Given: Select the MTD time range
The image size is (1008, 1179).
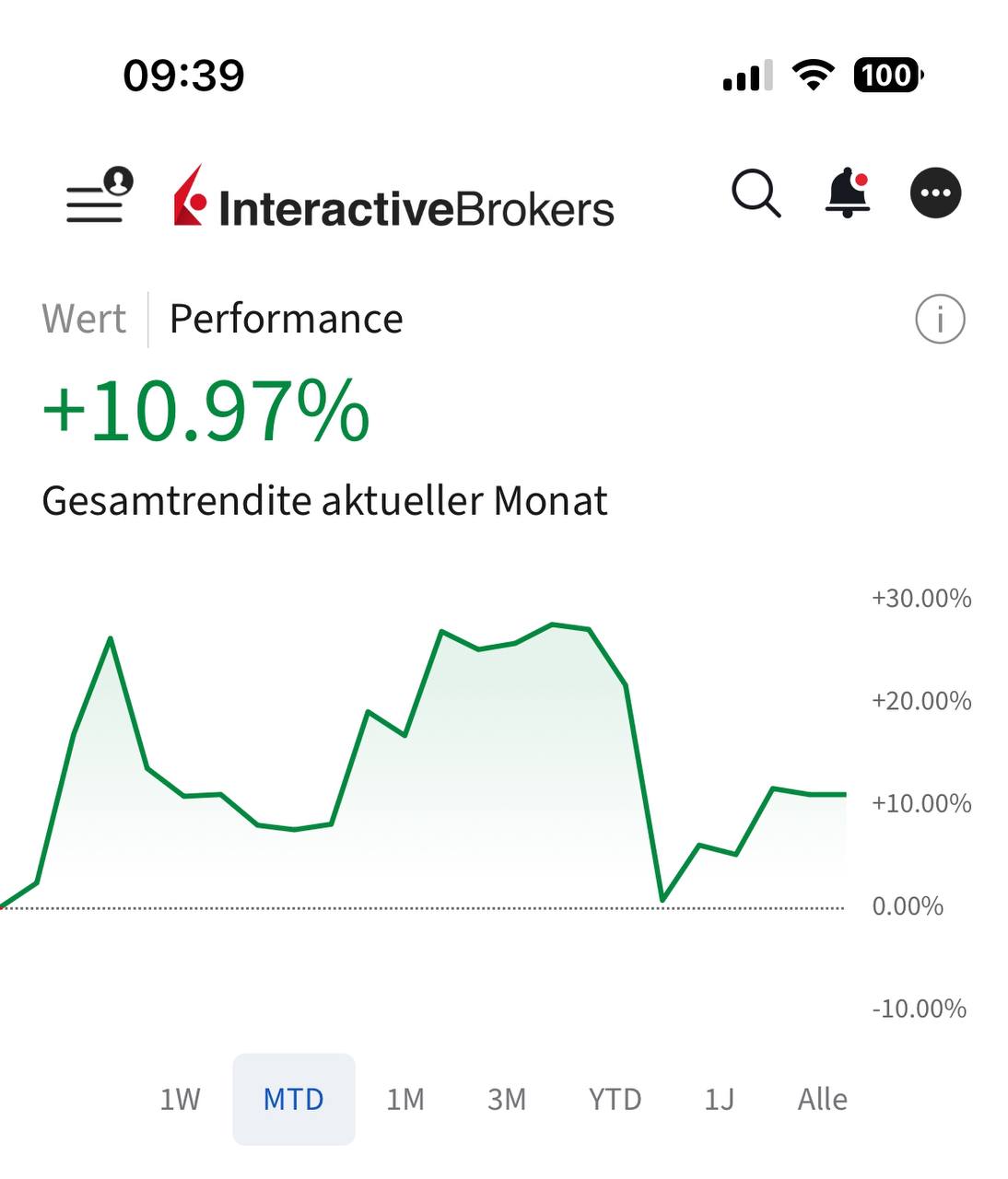Looking at the screenshot, I should 293,1099.
